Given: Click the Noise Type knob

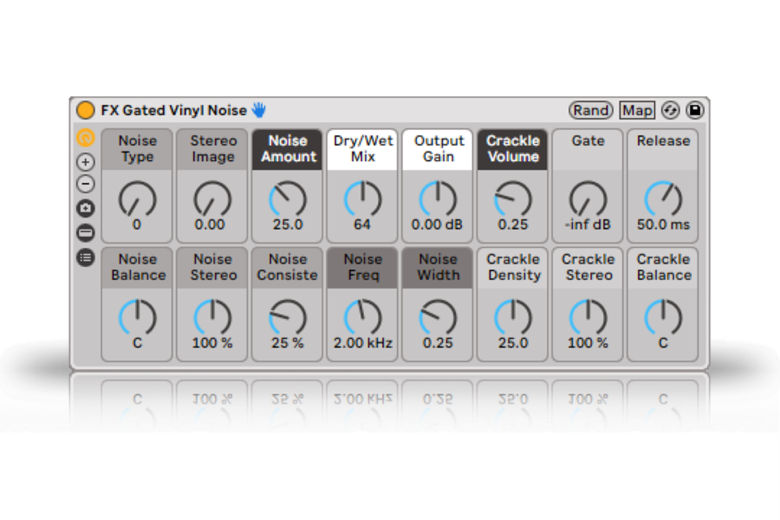Looking at the screenshot, I should coord(137,199).
